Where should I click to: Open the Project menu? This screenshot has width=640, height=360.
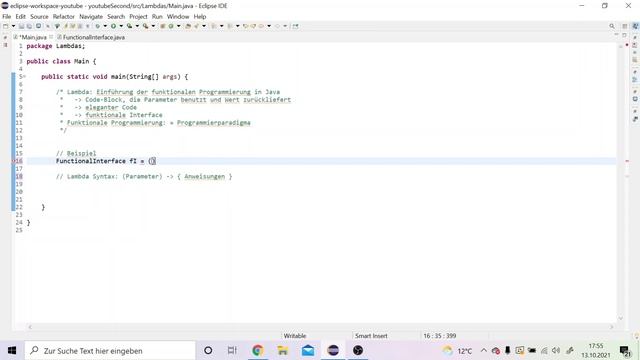[x=138, y=17]
